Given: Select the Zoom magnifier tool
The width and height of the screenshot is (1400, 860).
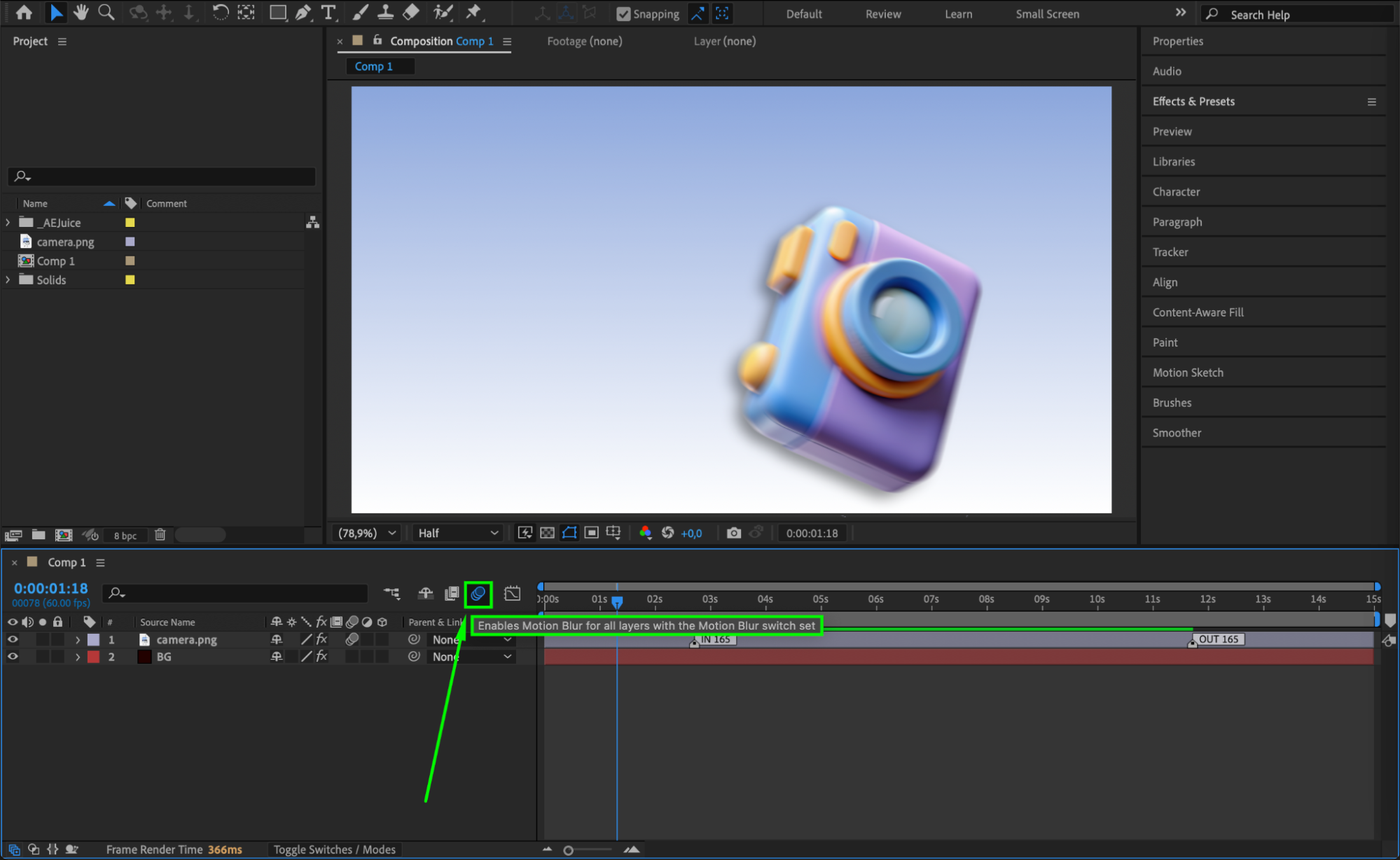Looking at the screenshot, I should [106, 12].
